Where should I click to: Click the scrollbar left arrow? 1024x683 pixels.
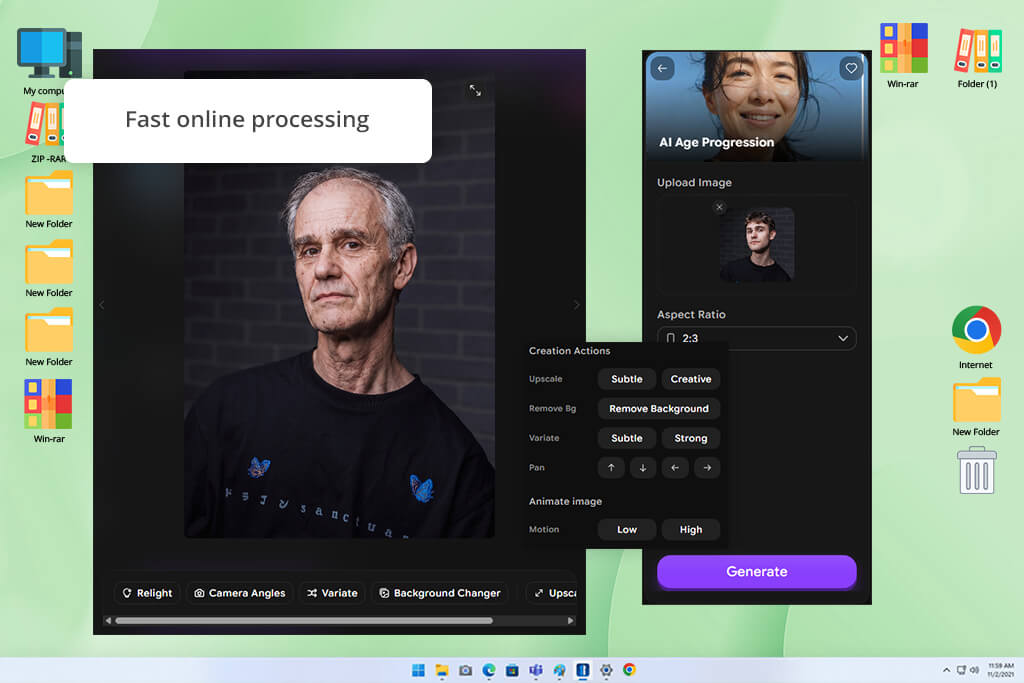[108, 621]
